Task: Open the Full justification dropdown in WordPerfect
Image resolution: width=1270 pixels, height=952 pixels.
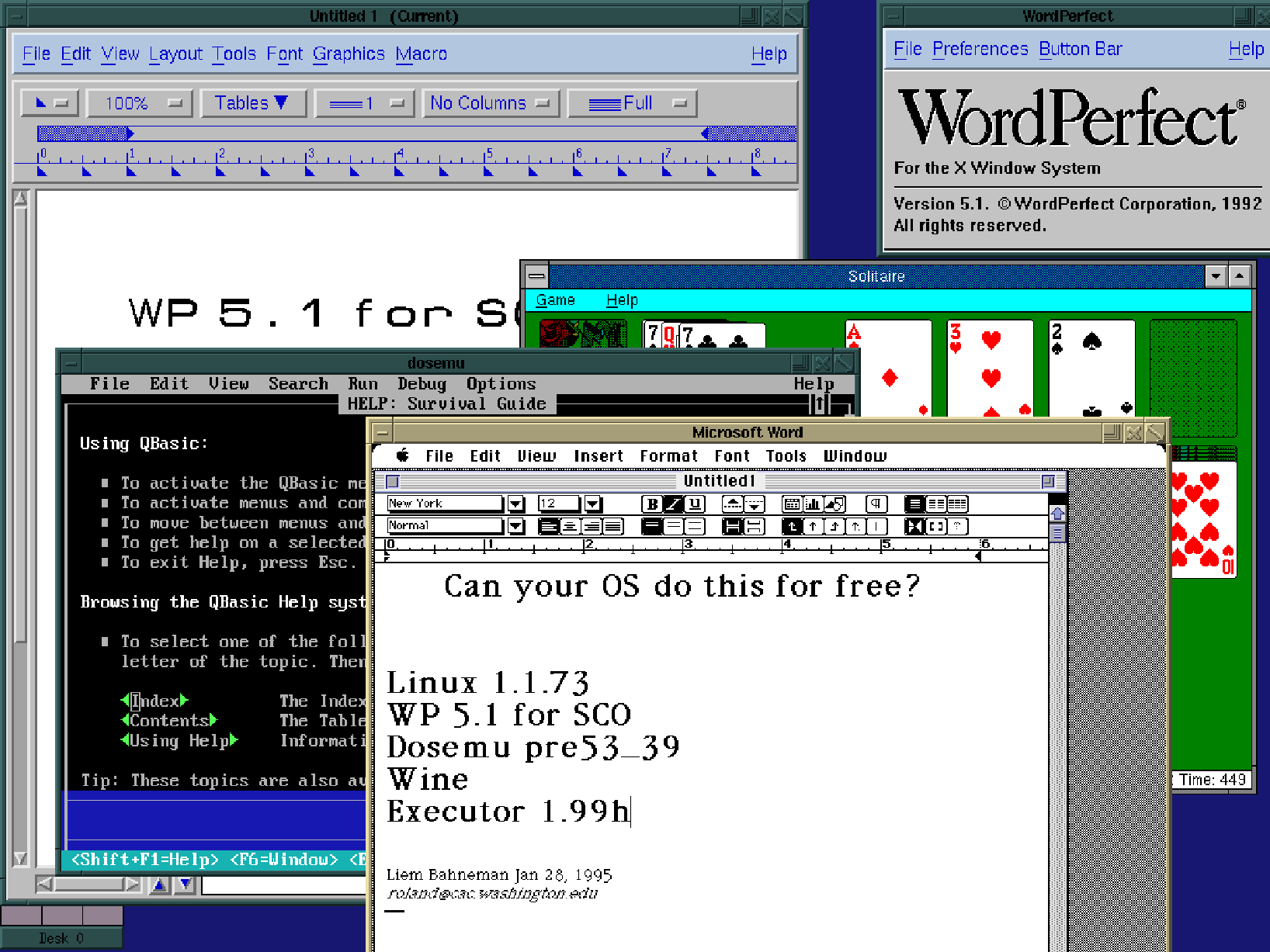Action: (x=633, y=103)
